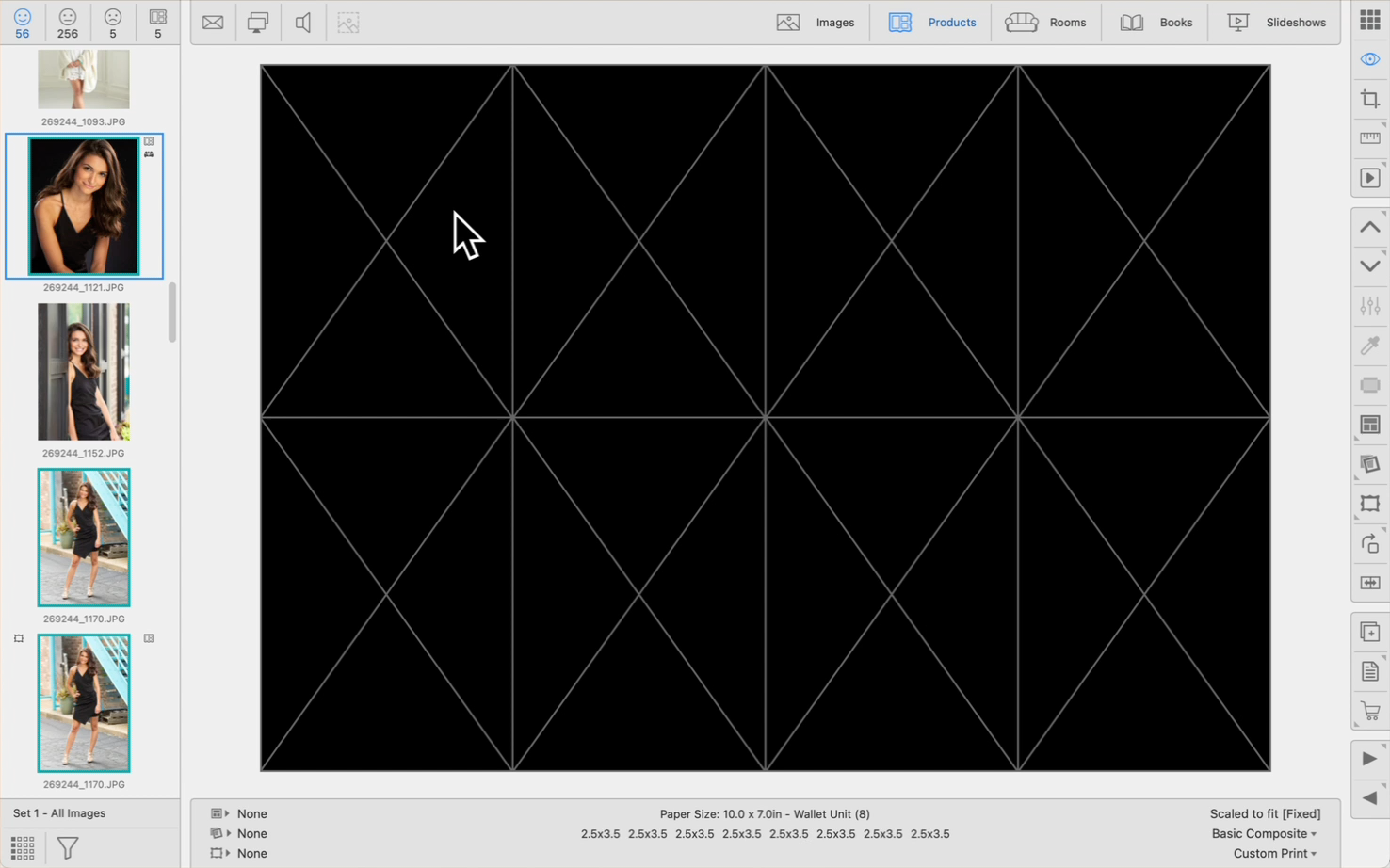
Task: Switch to the Slideshows tab
Action: 1276,23
